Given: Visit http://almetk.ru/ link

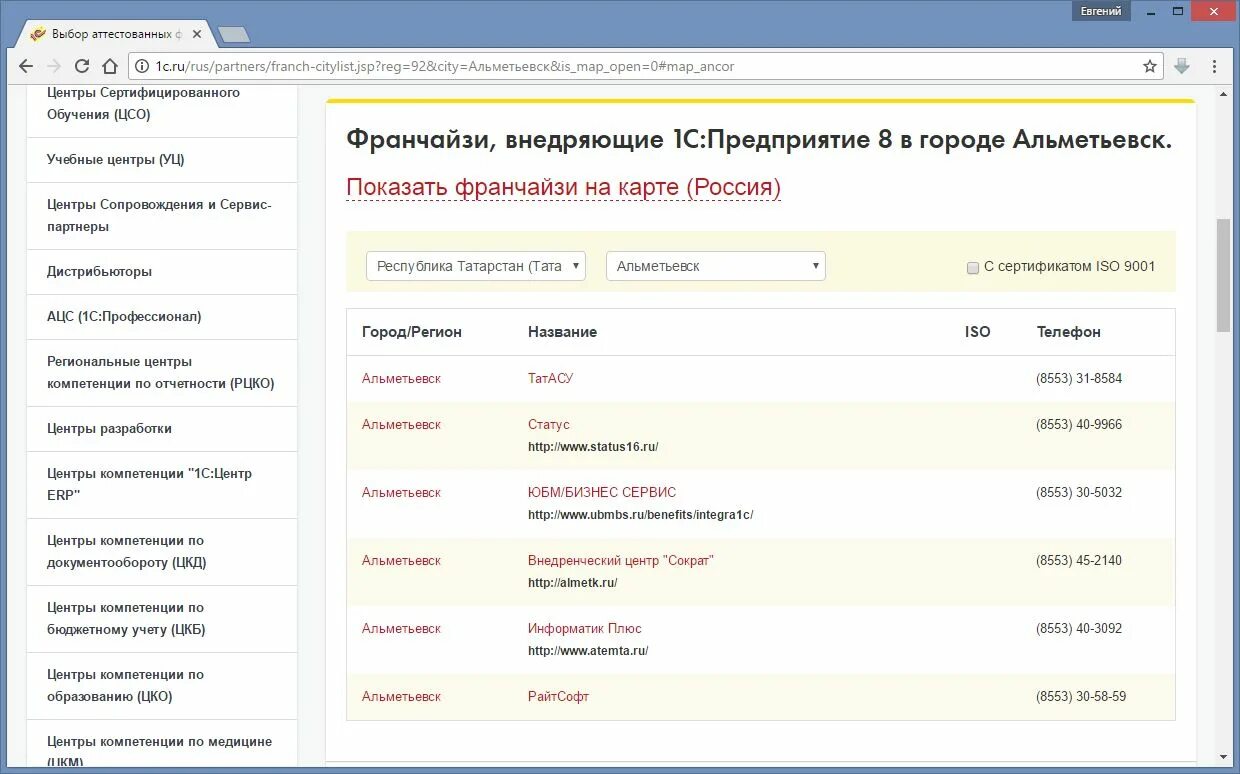Looking at the screenshot, I should click(x=572, y=583).
